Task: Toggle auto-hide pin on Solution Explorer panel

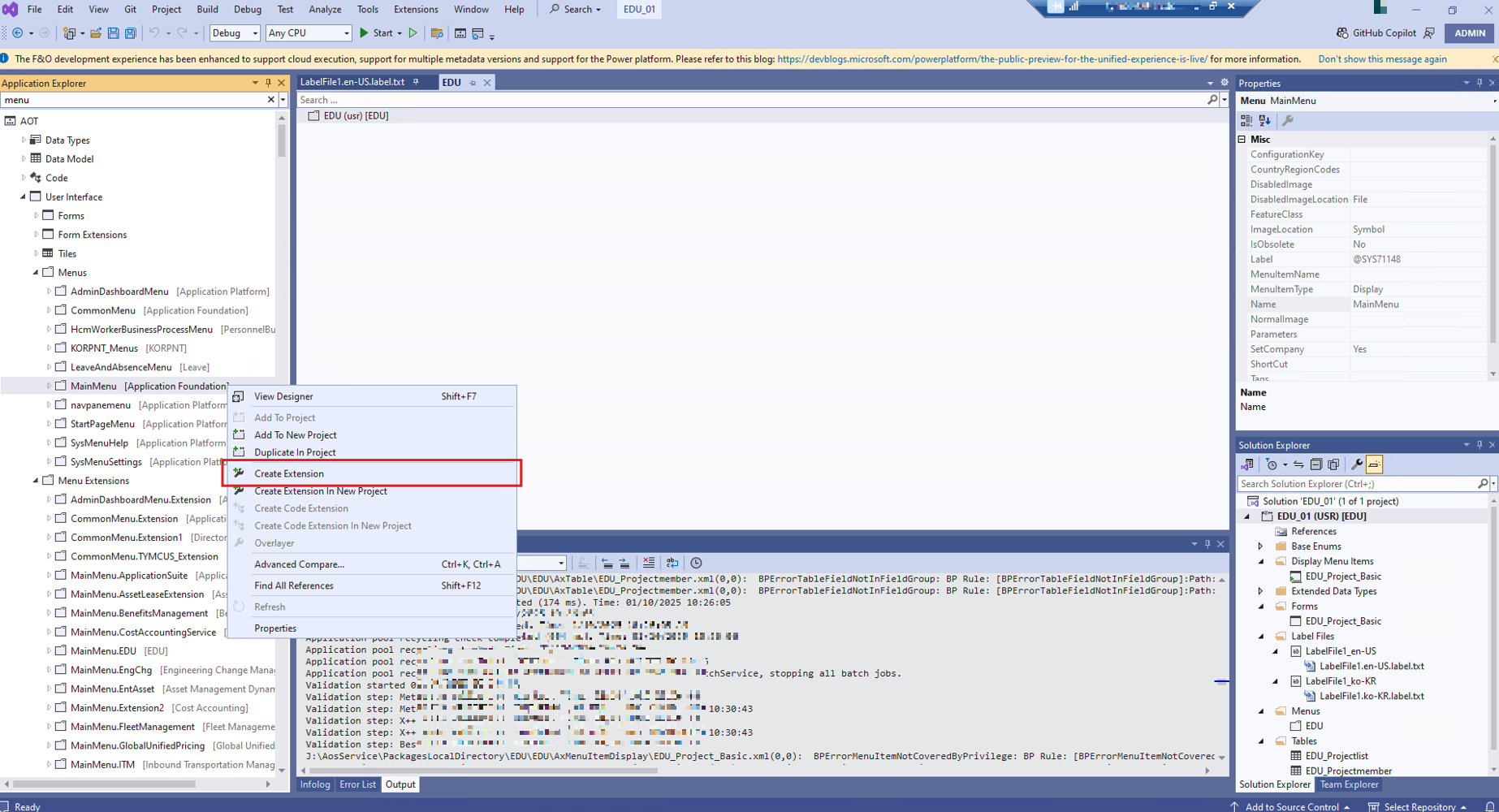Action: click(1479, 445)
